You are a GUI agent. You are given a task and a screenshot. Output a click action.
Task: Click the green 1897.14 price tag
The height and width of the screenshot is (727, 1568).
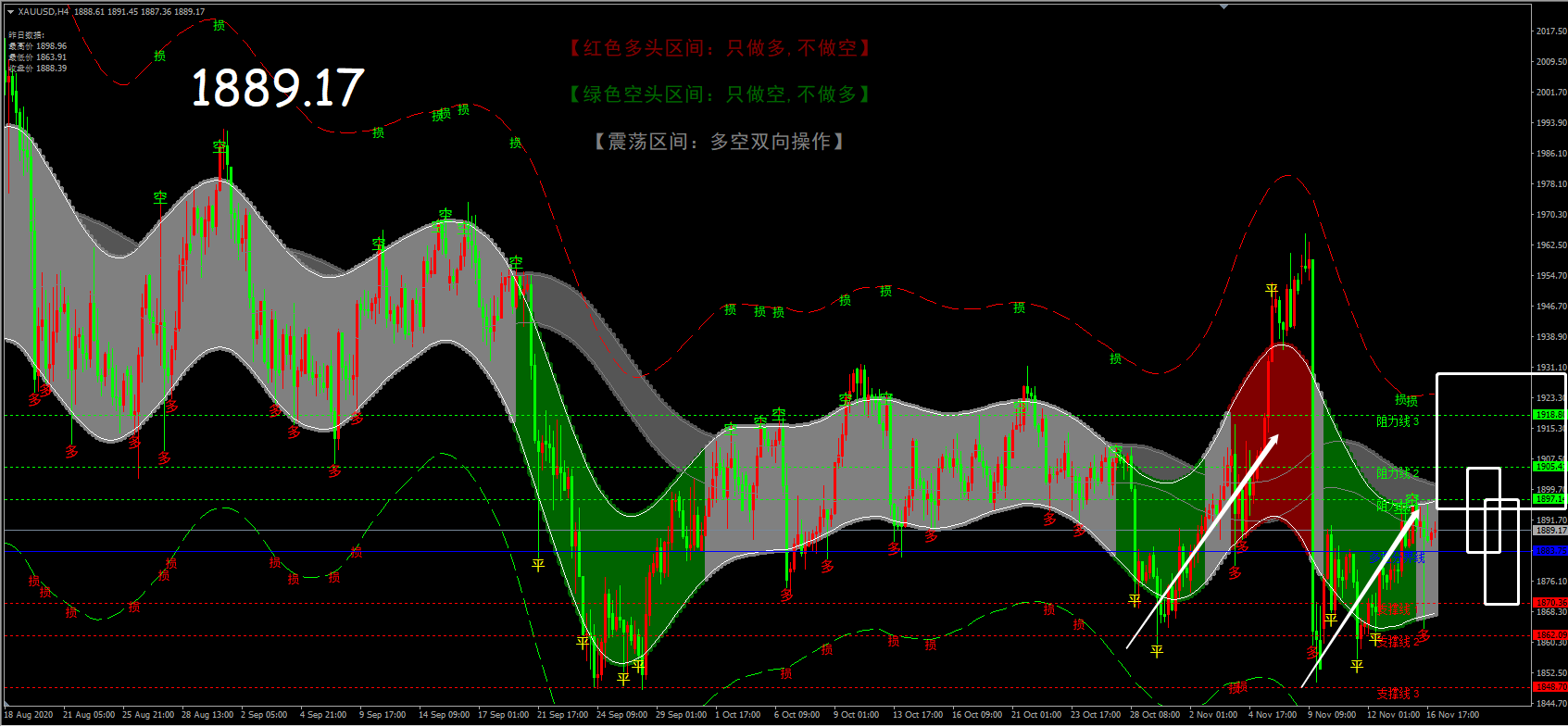[x=1550, y=499]
